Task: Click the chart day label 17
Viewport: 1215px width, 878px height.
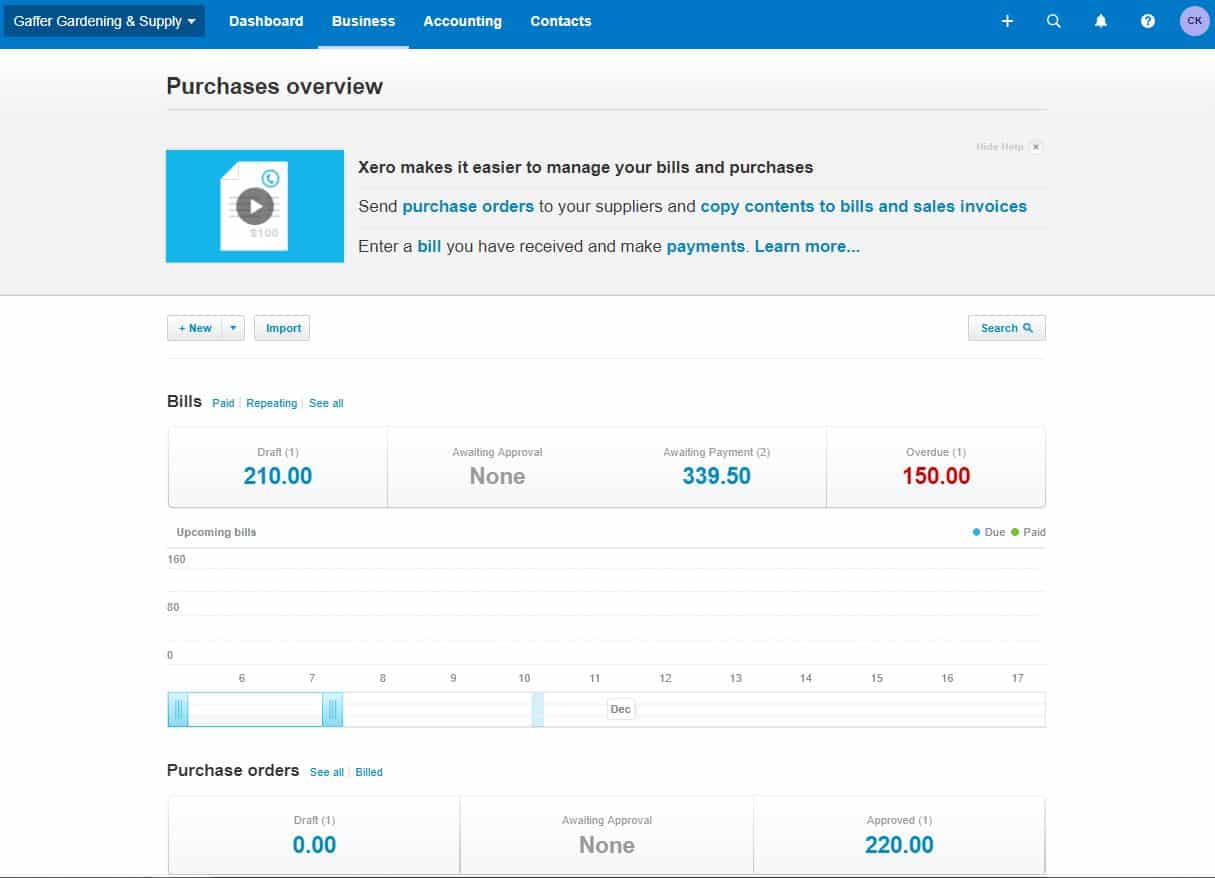Action: coord(1017,678)
